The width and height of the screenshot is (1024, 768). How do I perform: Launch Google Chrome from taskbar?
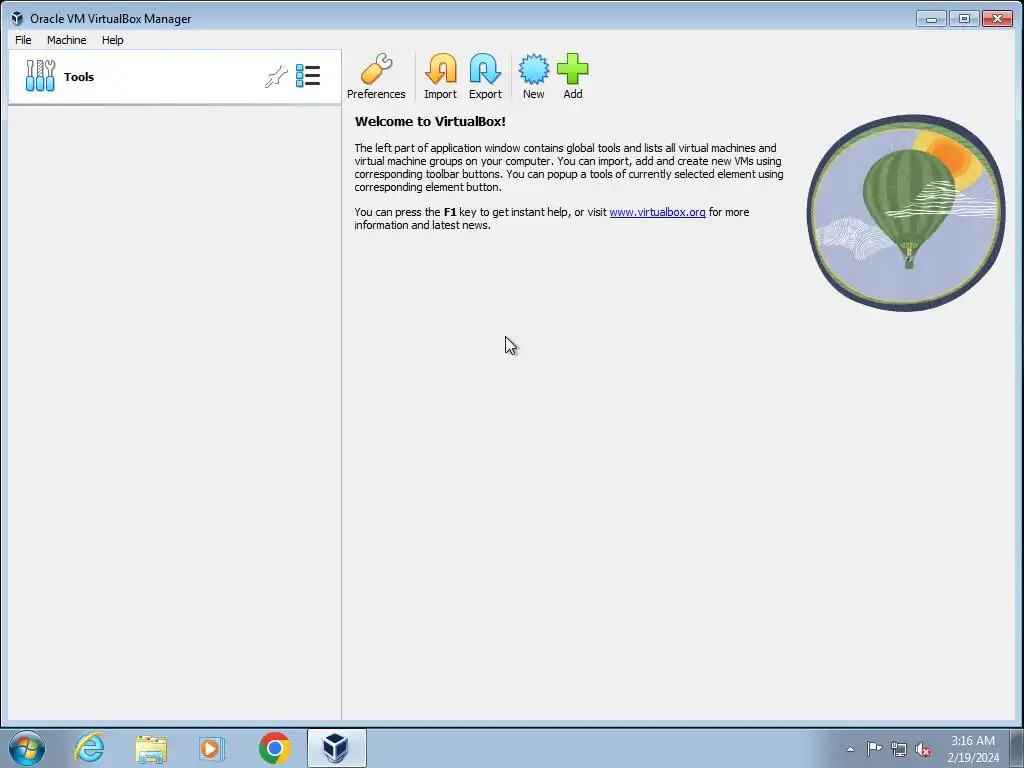(274, 748)
